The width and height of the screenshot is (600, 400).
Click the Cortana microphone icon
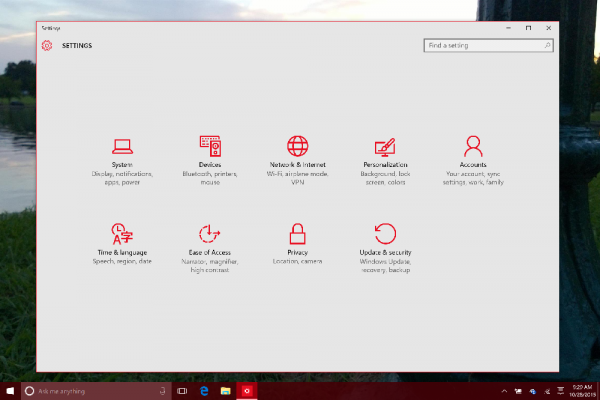click(163, 391)
